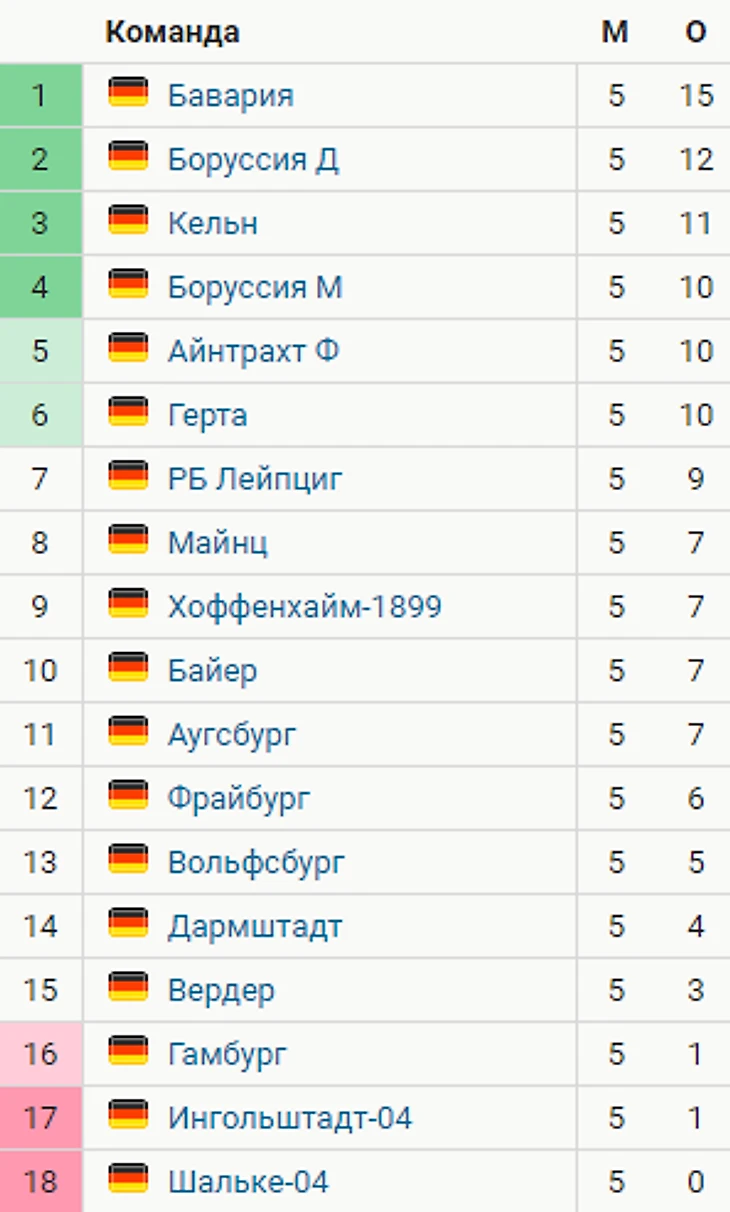Click the German flag beside Бавария
730x1212 pixels.
(128, 93)
